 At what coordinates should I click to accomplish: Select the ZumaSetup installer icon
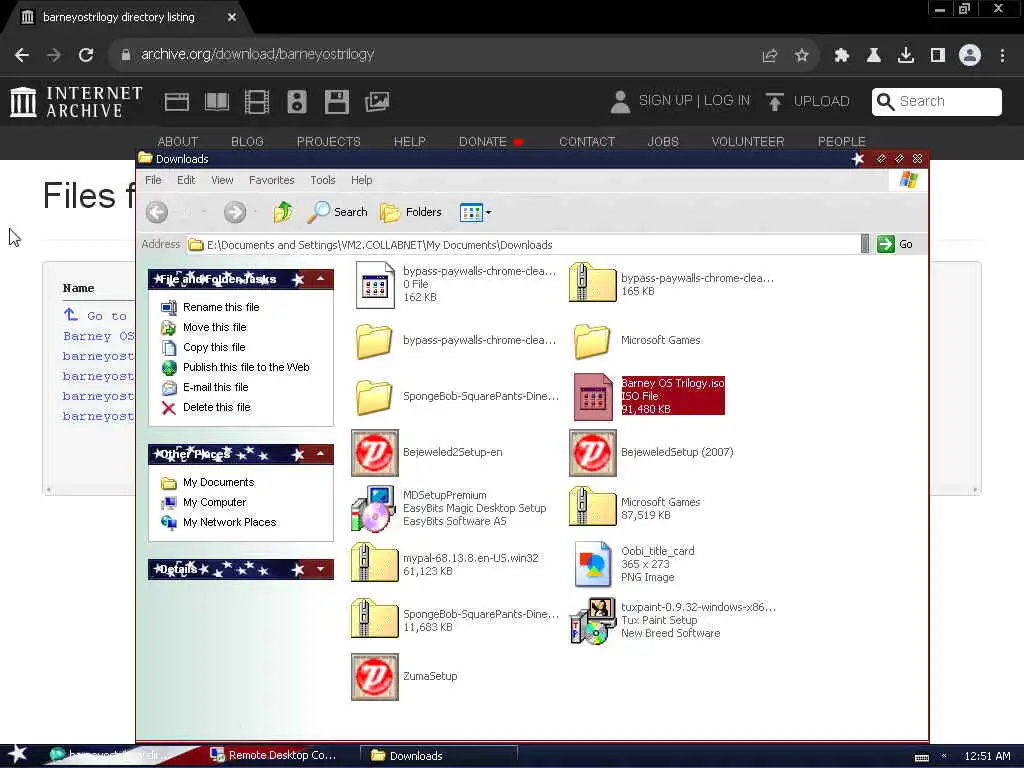pyautogui.click(x=375, y=677)
